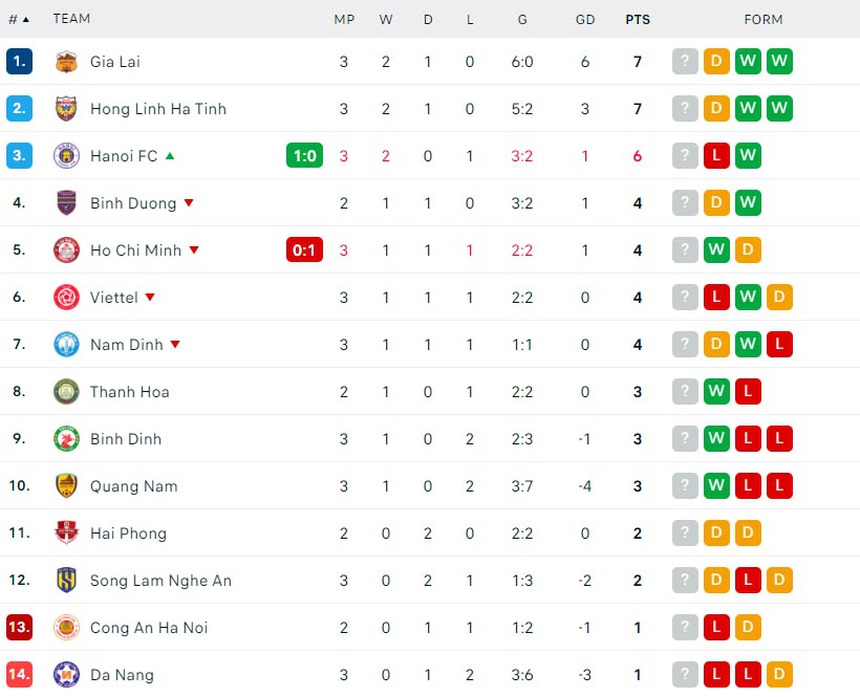
Task: Click Gia Lai's upcoming match question badge
Action: 685,61
